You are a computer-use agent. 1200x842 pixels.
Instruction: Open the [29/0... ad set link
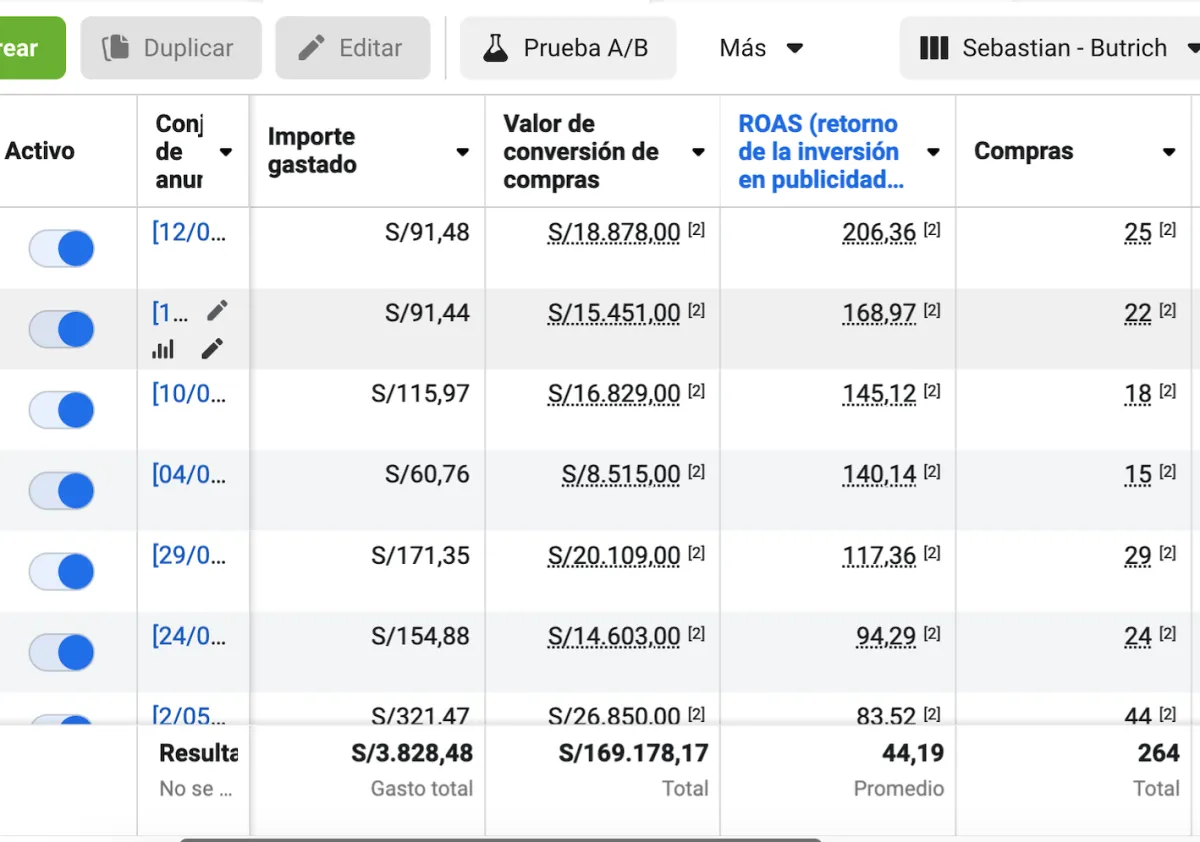click(188, 555)
